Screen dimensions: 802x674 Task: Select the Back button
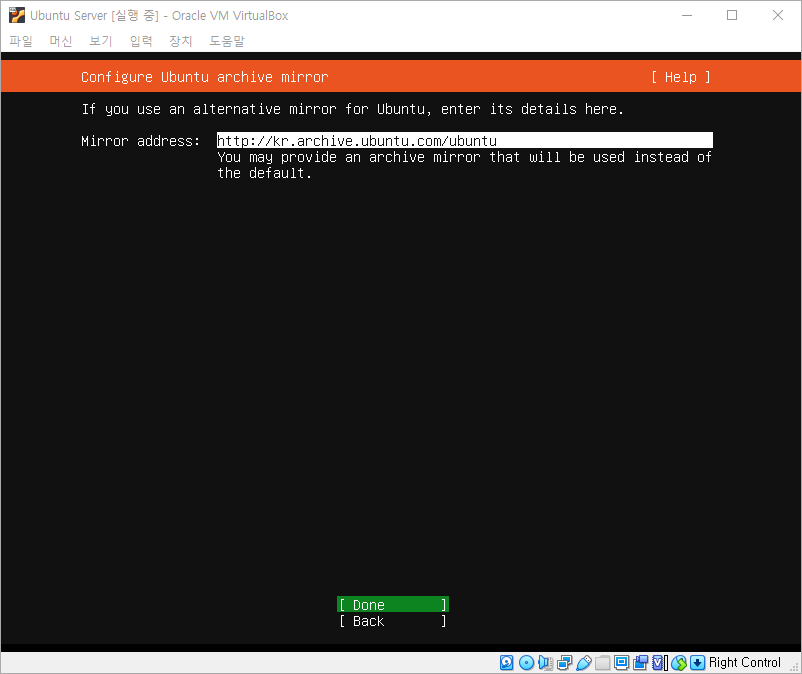tap(393, 621)
